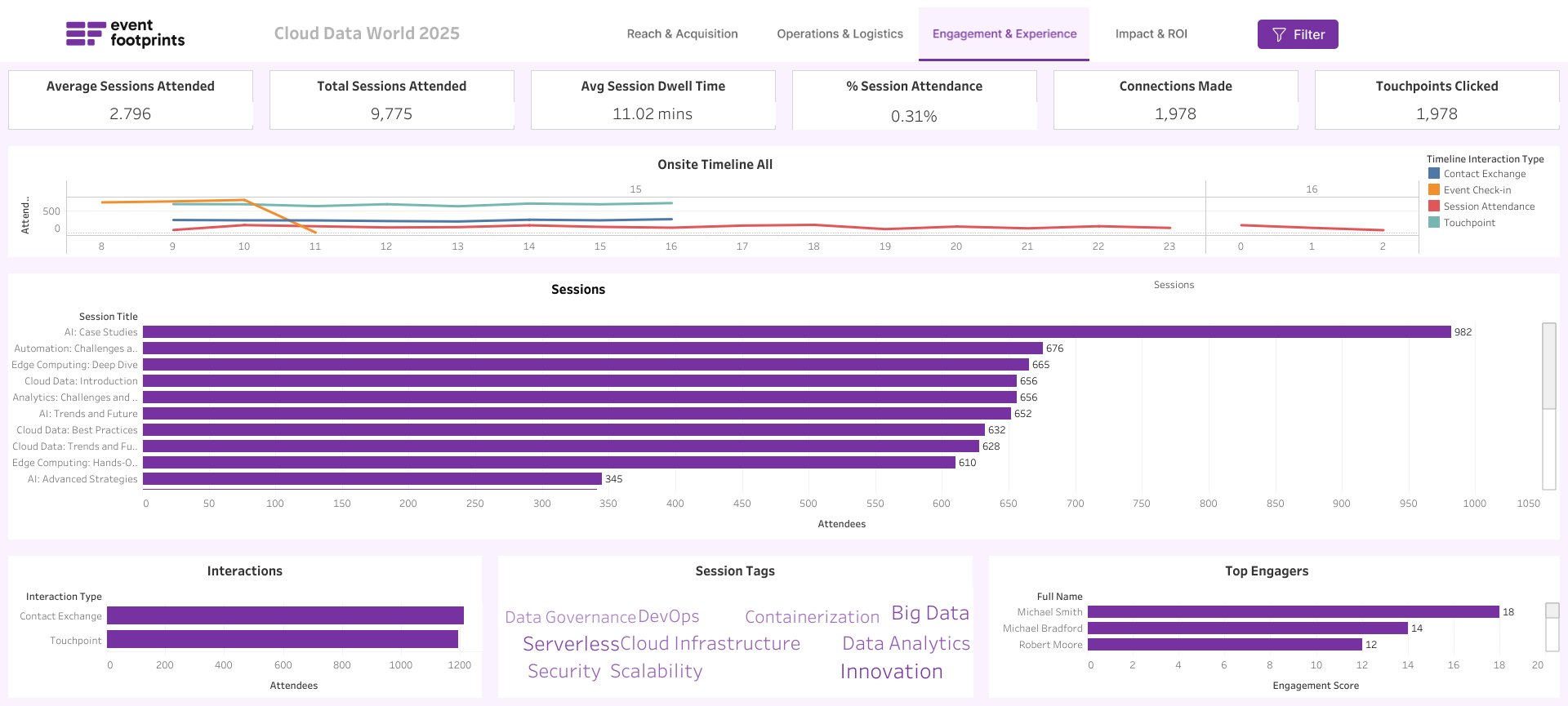Click the Session Attendance legend swatch
This screenshot has height=706, width=1568.
(x=1433, y=206)
